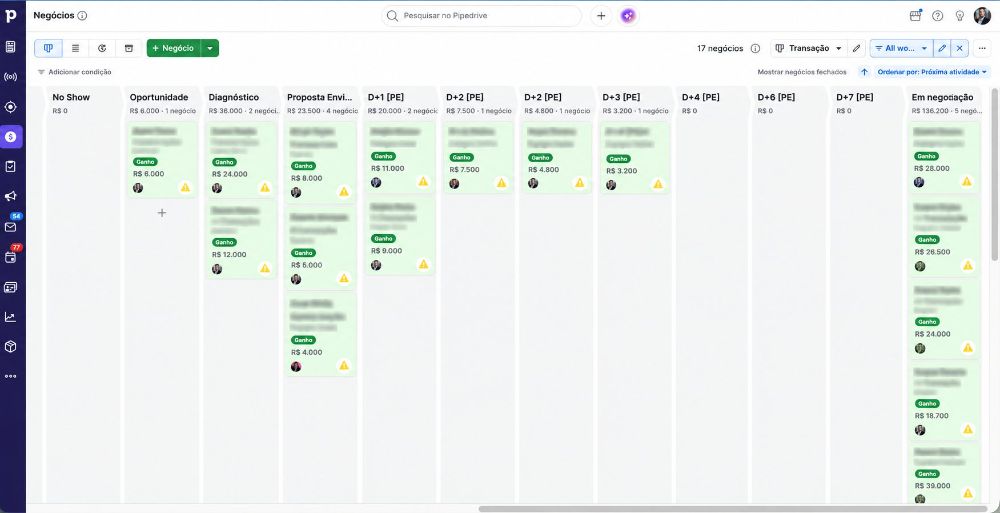Image resolution: width=1000 pixels, height=513 pixels.
Task: Open the Products box icon in the sidebar
Action: pyautogui.click(x=11, y=346)
